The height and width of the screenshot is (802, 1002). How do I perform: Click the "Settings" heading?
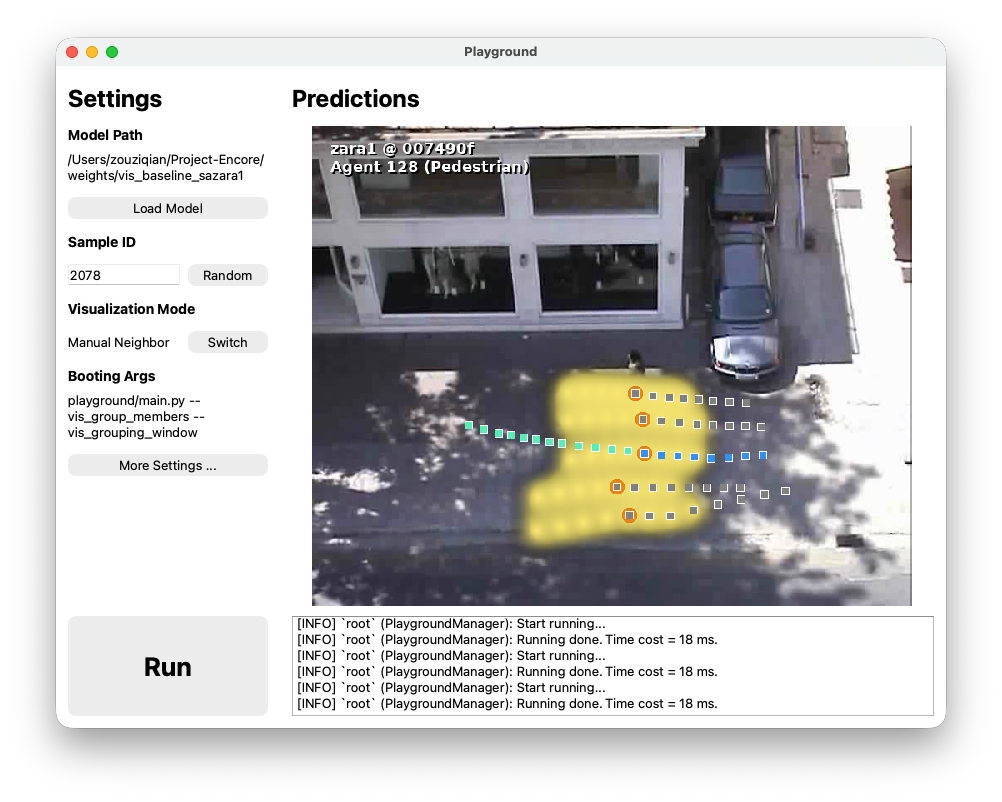pos(115,99)
